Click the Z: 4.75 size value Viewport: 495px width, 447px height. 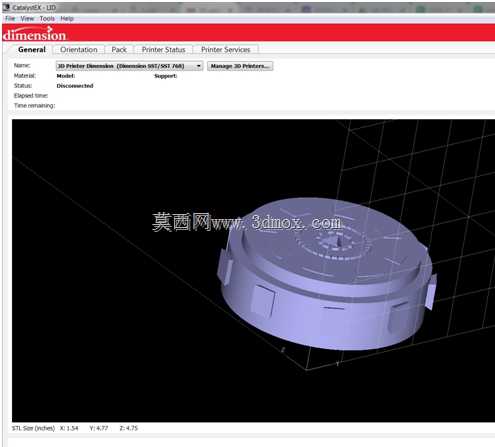coord(128,428)
